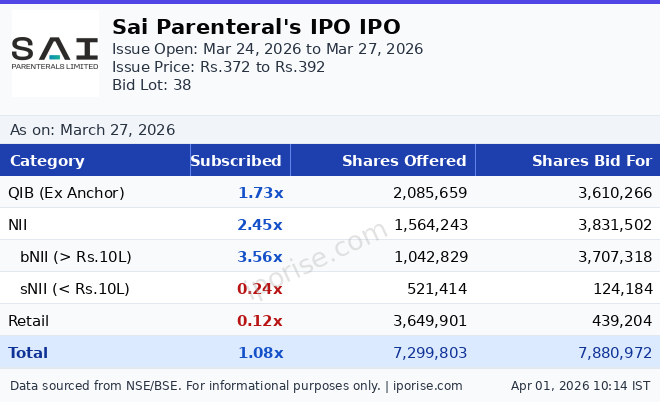Click the Shares Bid For header
The width and height of the screenshot is (660, 402).
[591, 161]
